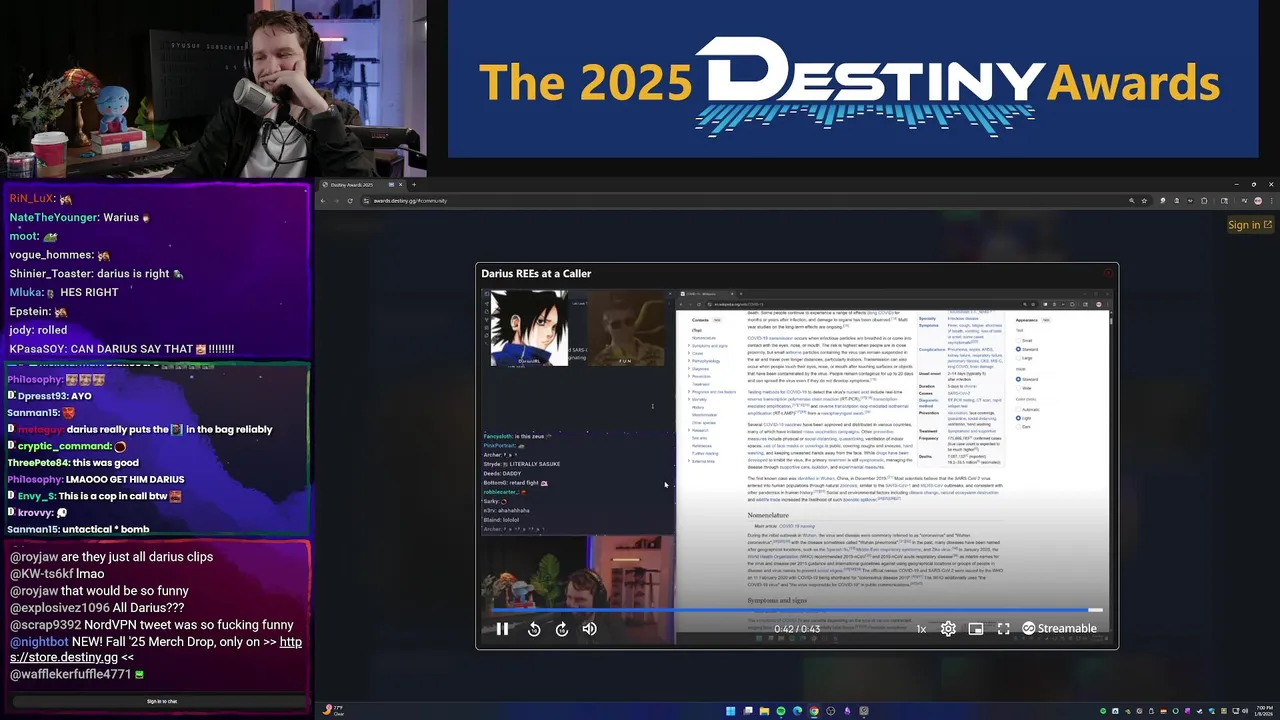1280x720 pixels.
Task: Open the Windows Start menu
Action: click(x=731, y=711)
